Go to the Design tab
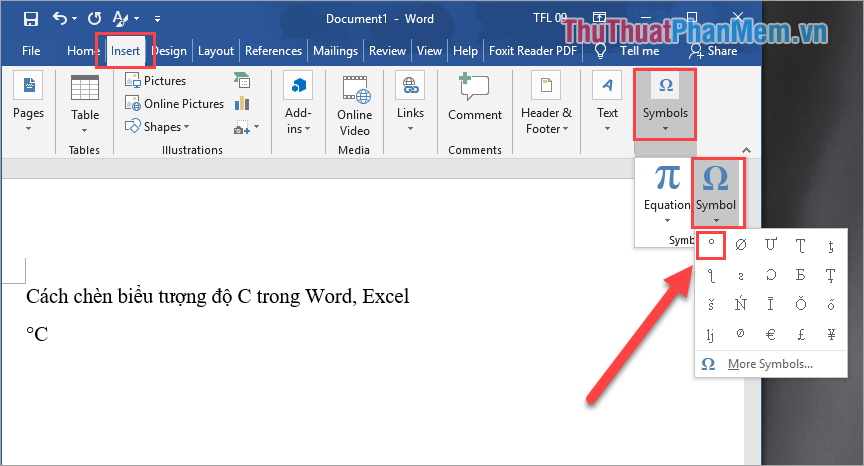The width and height of the screenshot is (864, 466). pyautogui.click(x=171, y=51)
